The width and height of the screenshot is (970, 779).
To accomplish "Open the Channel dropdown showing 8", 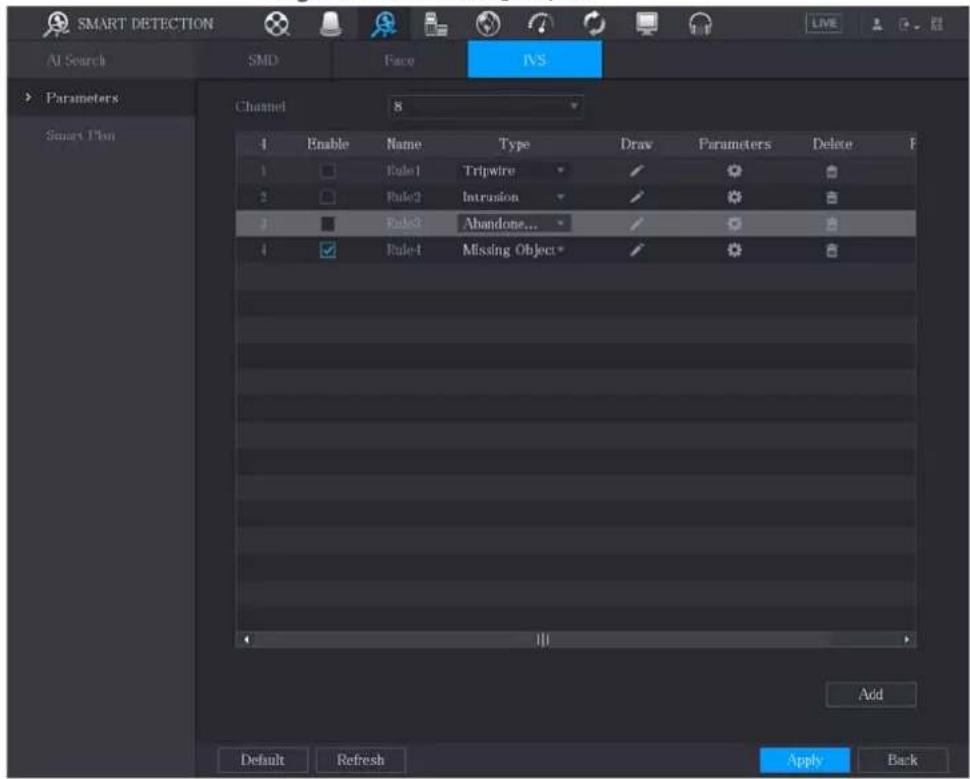I will 485,106.
